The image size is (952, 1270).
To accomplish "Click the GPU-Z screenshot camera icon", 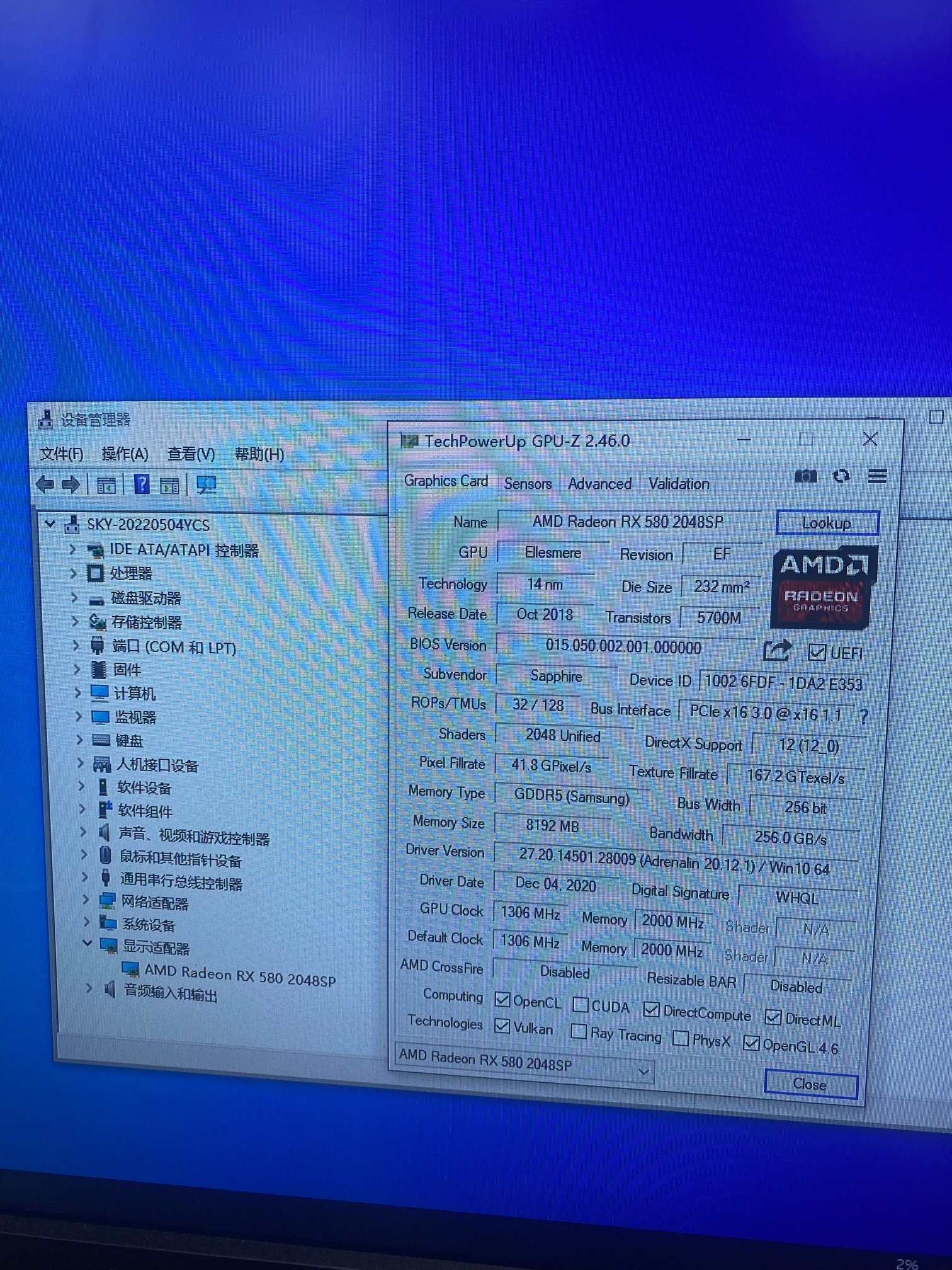I will coord(805,476).
